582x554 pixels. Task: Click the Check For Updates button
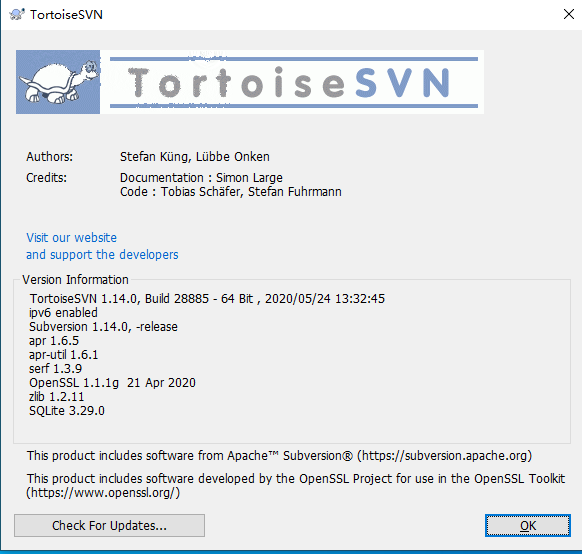[x=109, y=525]
